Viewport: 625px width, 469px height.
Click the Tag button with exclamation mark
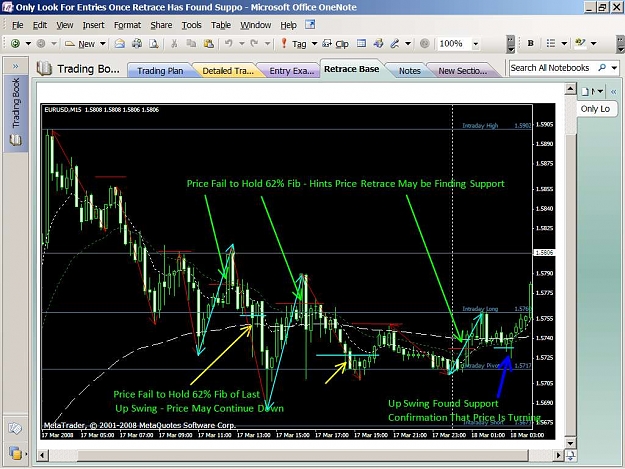pos(293,44)
